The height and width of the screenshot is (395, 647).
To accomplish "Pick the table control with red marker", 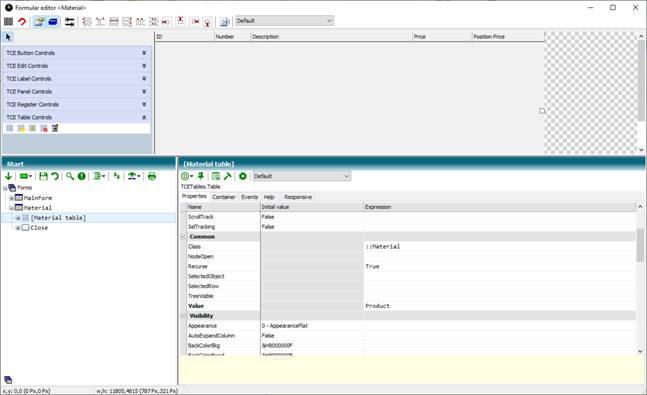I will (44, 128).
